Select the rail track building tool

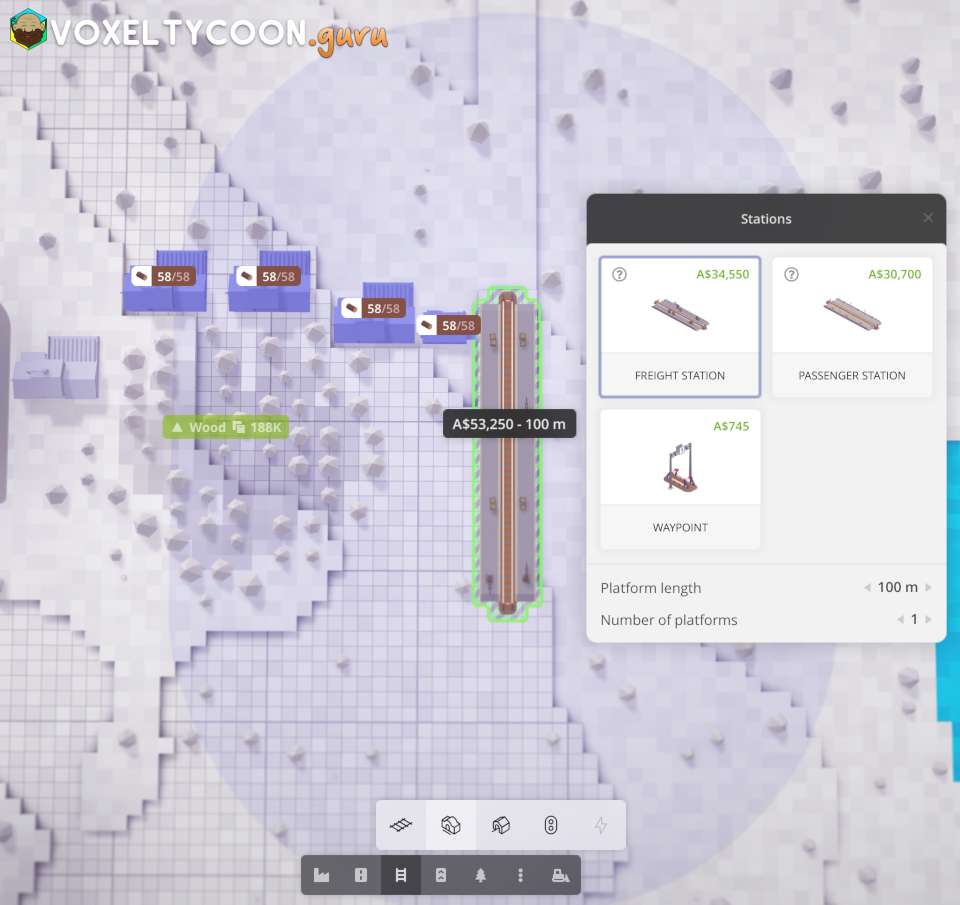click(x=401, y=826)
